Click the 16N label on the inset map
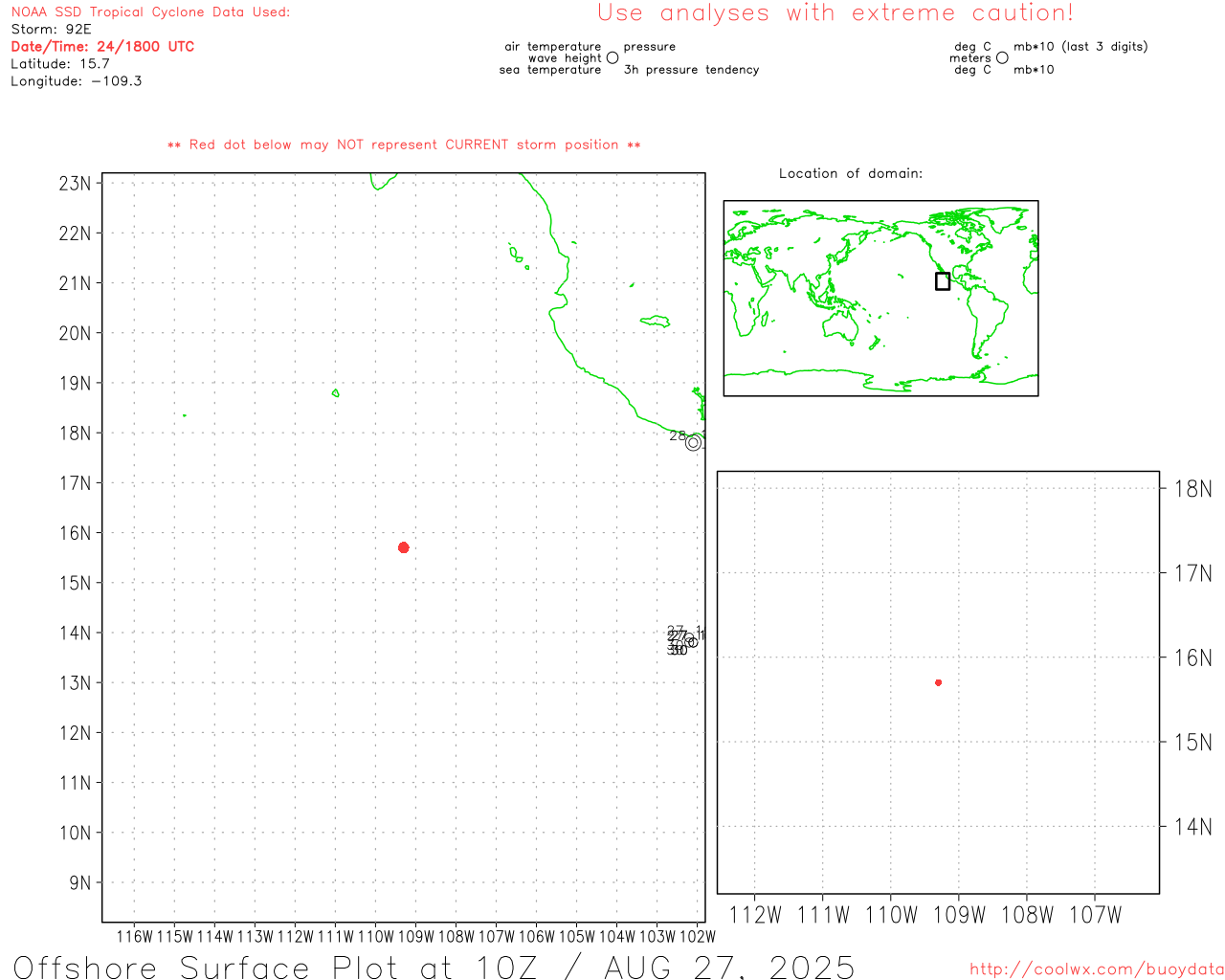Image resolution: width=1225 pixels, height=980 pixels. (x=1192, y=657)
